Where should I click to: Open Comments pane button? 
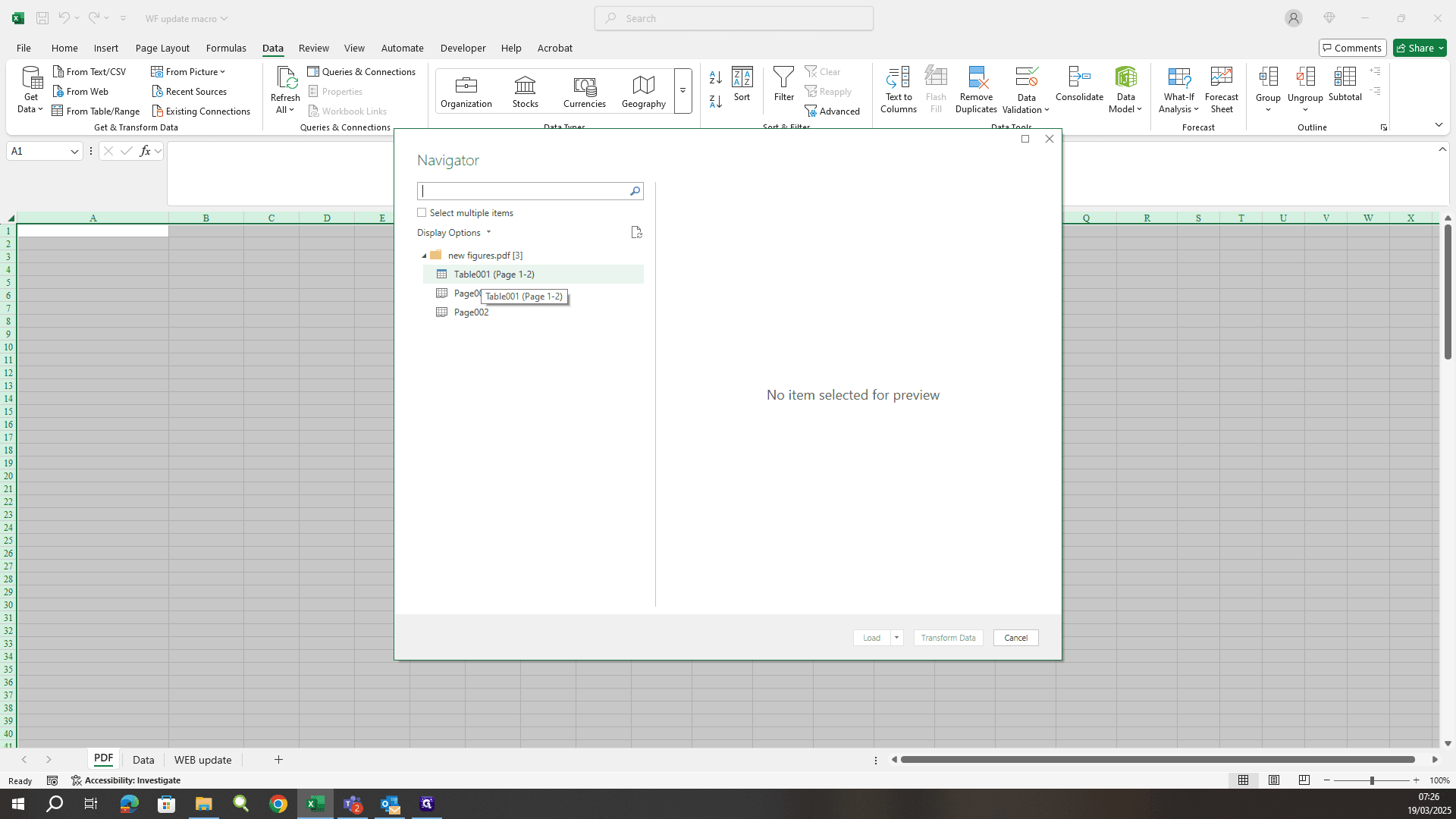(1352, 48)
